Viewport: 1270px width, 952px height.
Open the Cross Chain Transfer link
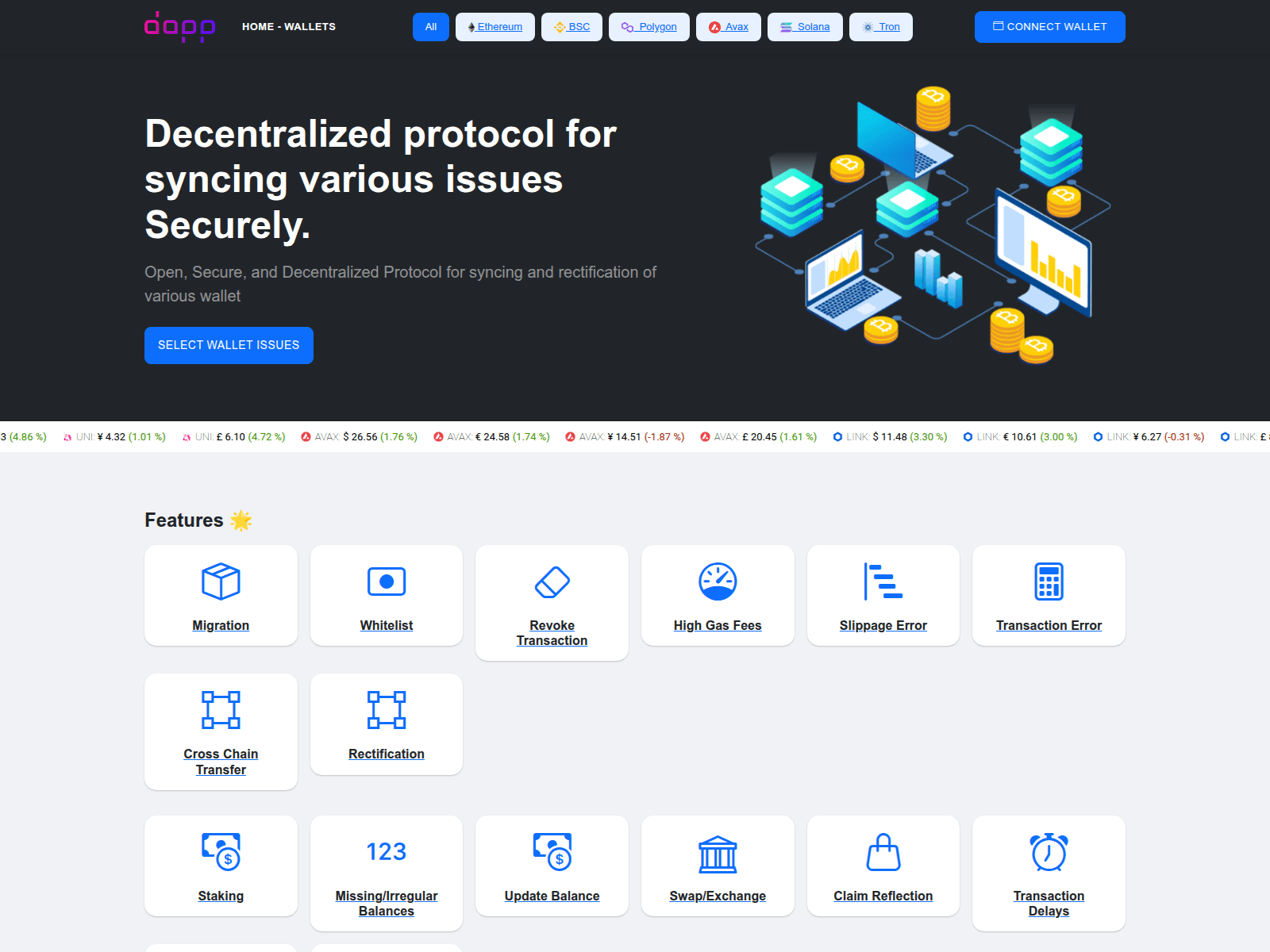click(x=221, y=762)
